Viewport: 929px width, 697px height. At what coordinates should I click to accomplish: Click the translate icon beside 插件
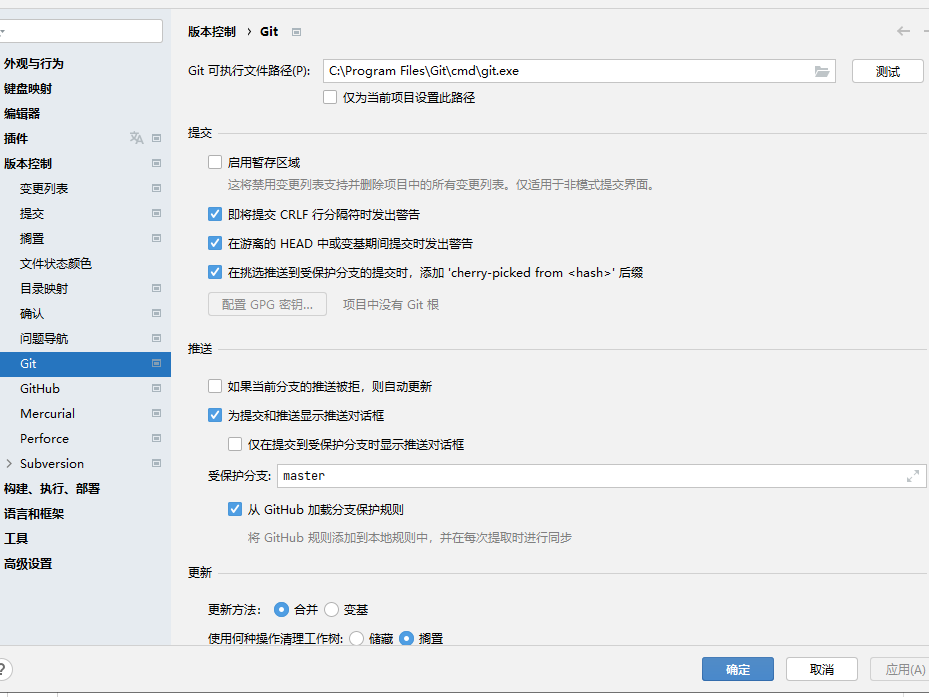click(136, 138)
